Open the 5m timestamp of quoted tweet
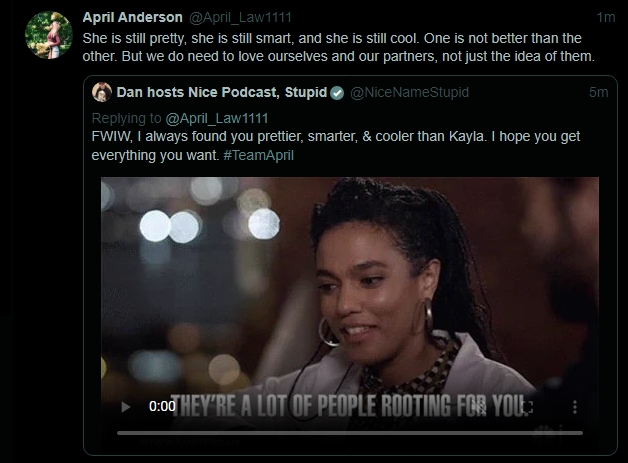This screenshot has height=463, width=628. [x=598, y=92]
